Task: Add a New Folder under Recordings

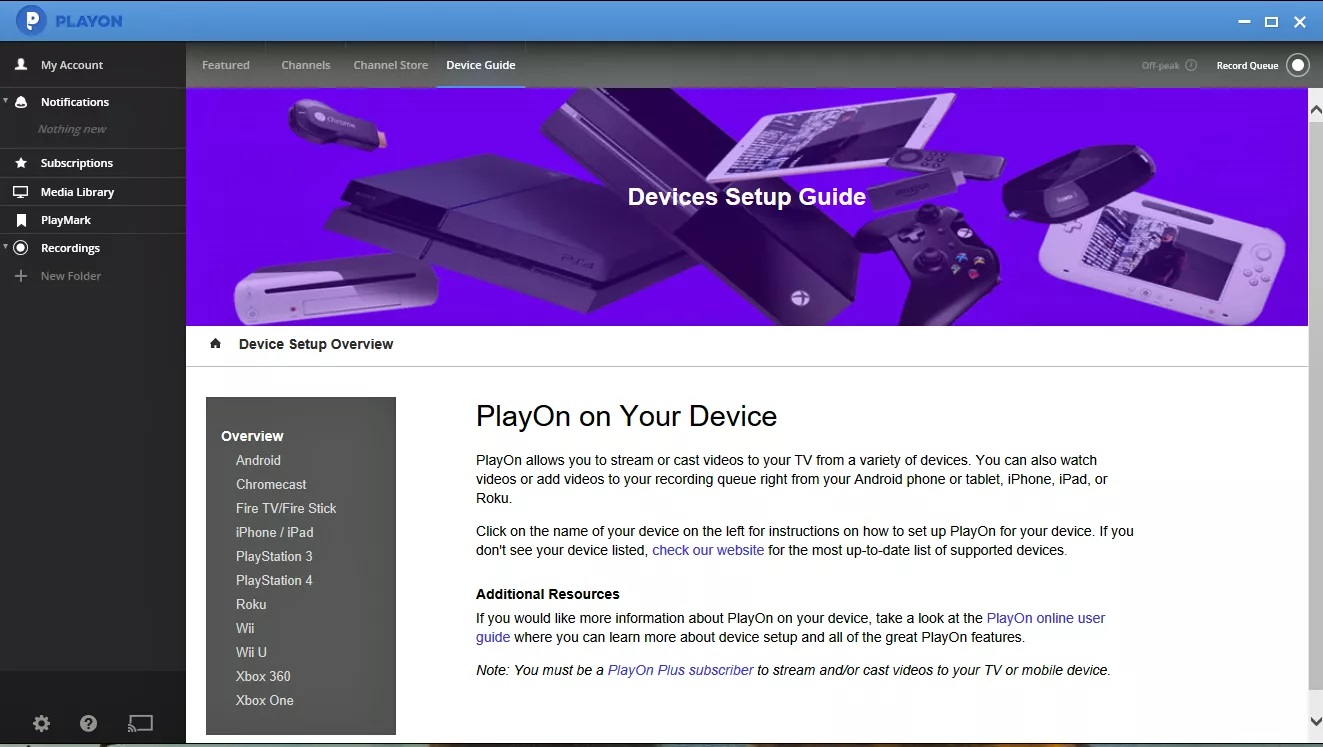Action: click(x=70, y=276)
